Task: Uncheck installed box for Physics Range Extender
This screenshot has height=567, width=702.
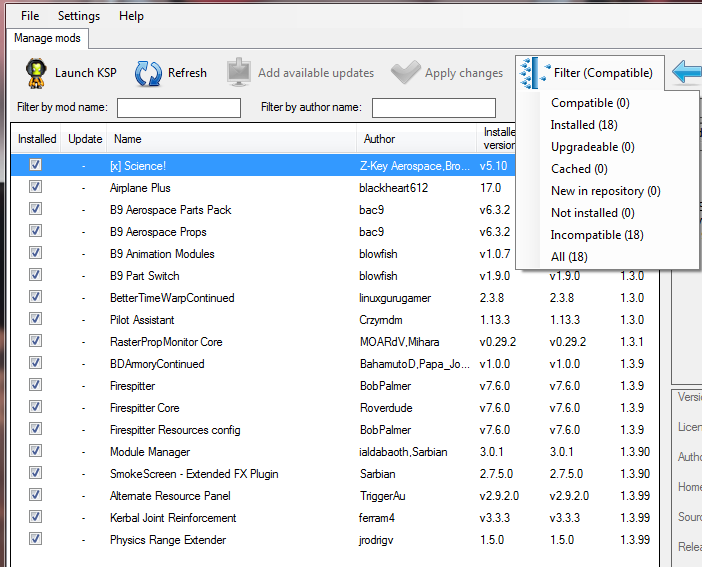Action: click(x=35, y=538)
